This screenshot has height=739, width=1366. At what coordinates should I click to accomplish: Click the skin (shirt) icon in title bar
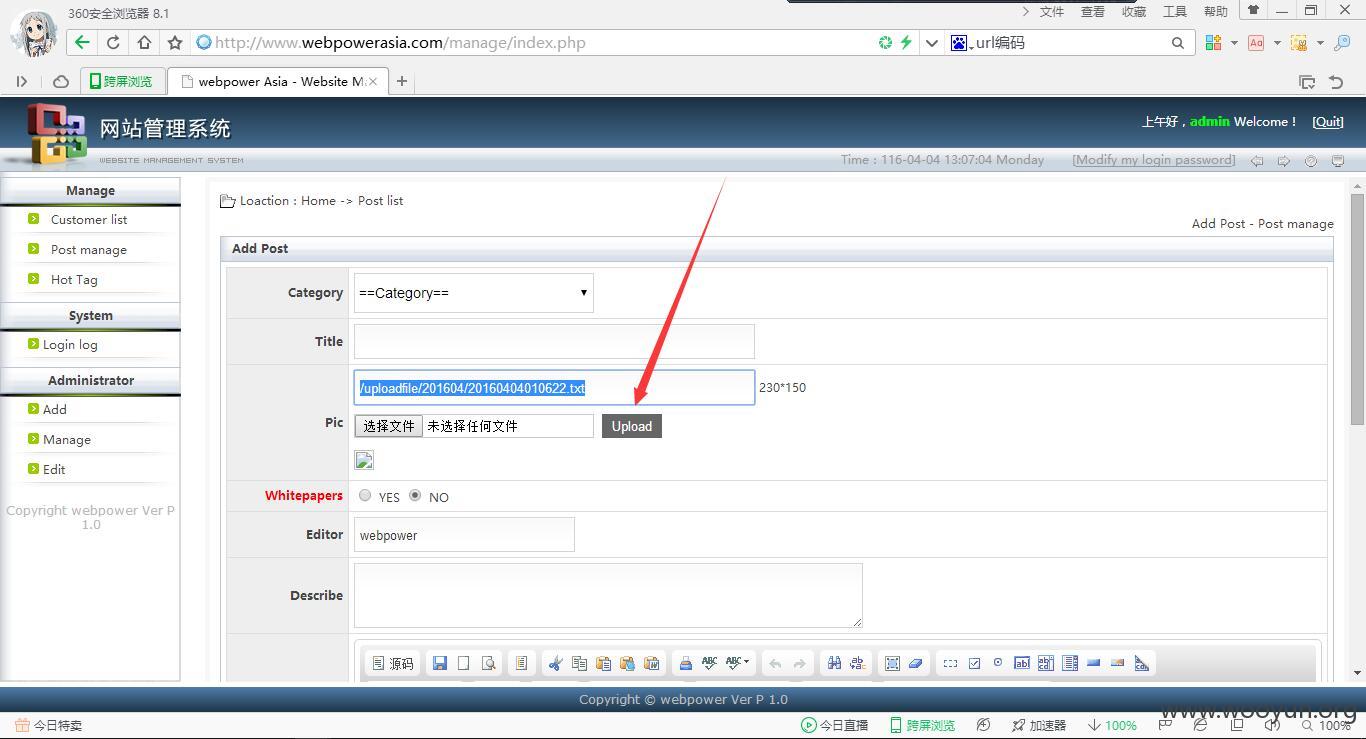click(1252, 10)
